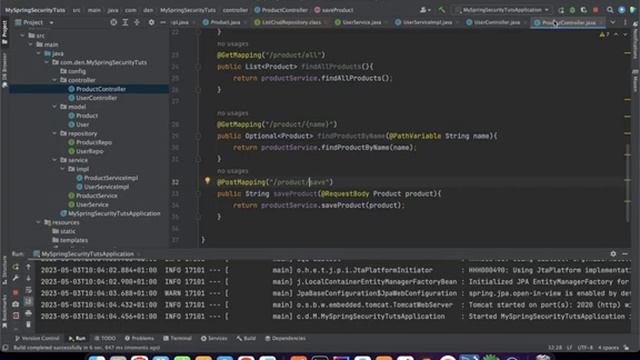The image size is (640, 360).
Task: Click the red Stop icon in top toolbar
Action: click(x=596, y=10)
